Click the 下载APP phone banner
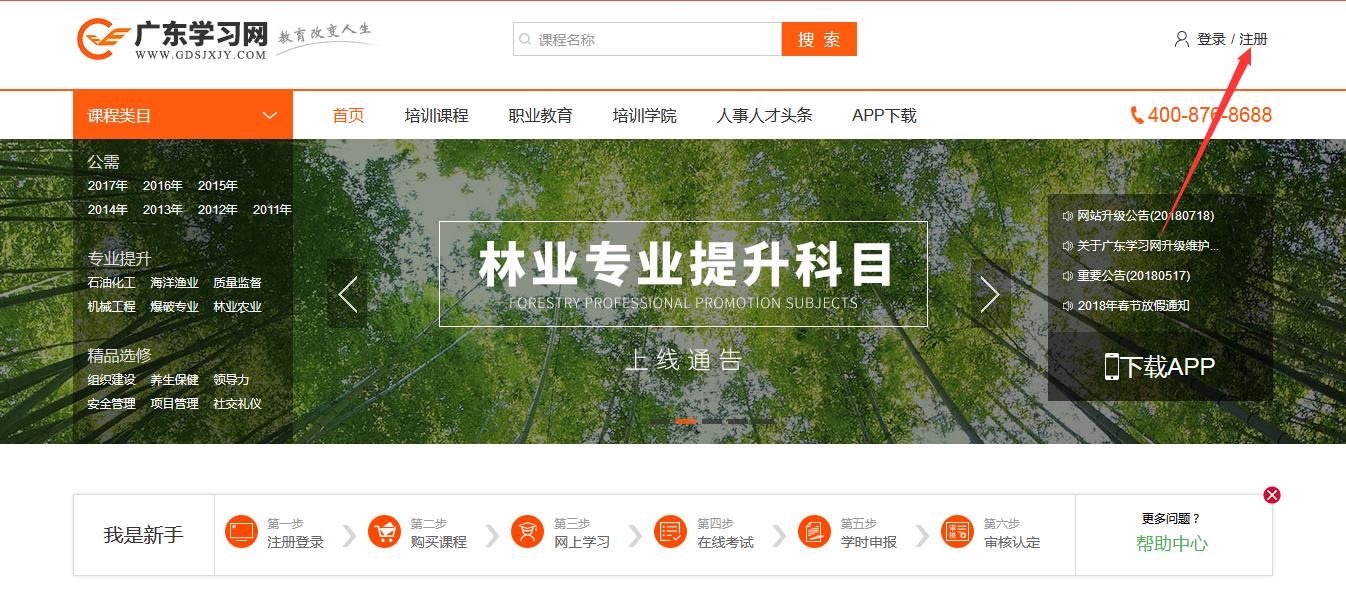Viewport: 1346px width, 606px height. 1160,367
